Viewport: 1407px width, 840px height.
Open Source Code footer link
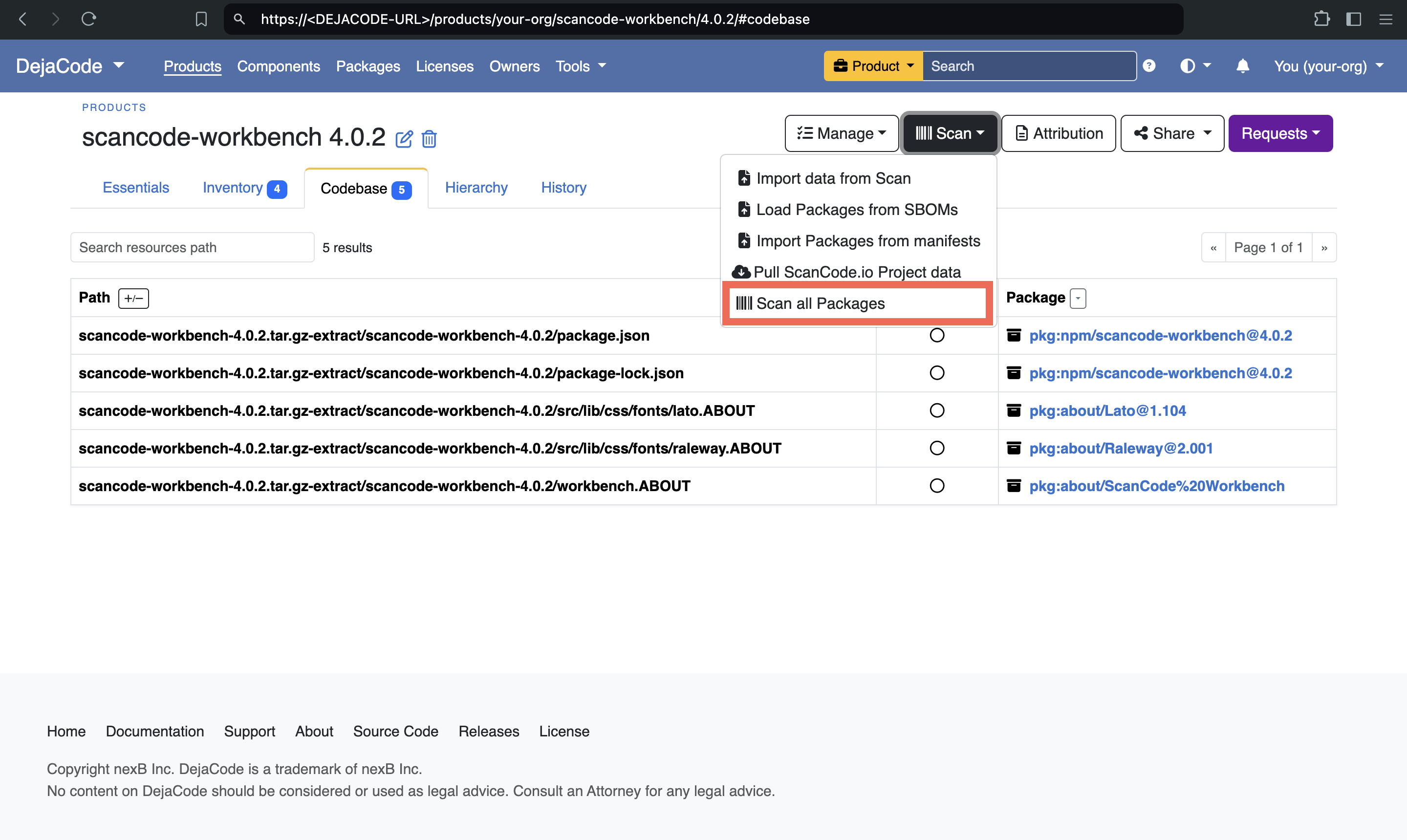pos(396,732)
